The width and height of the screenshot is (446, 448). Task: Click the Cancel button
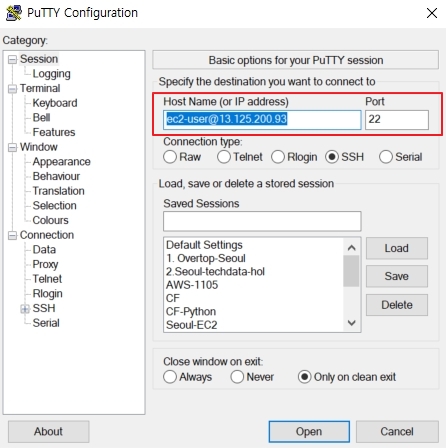(397, 432)
